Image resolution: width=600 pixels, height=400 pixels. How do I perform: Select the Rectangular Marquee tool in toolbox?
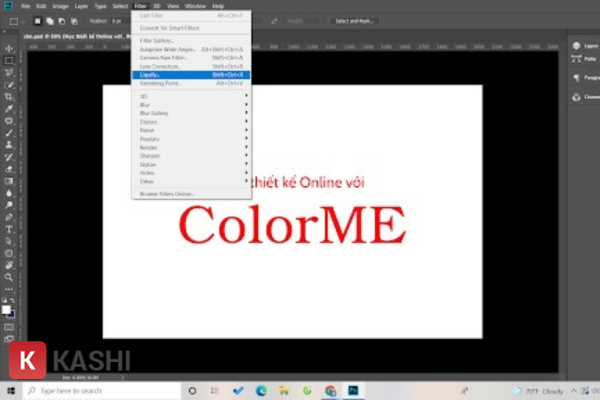tap(9, 60)
